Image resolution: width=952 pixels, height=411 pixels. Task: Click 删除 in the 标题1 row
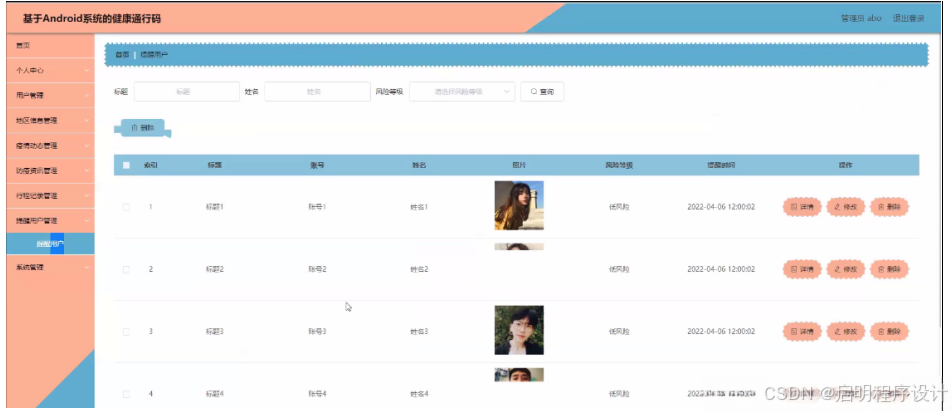click(x=889, y=207)
